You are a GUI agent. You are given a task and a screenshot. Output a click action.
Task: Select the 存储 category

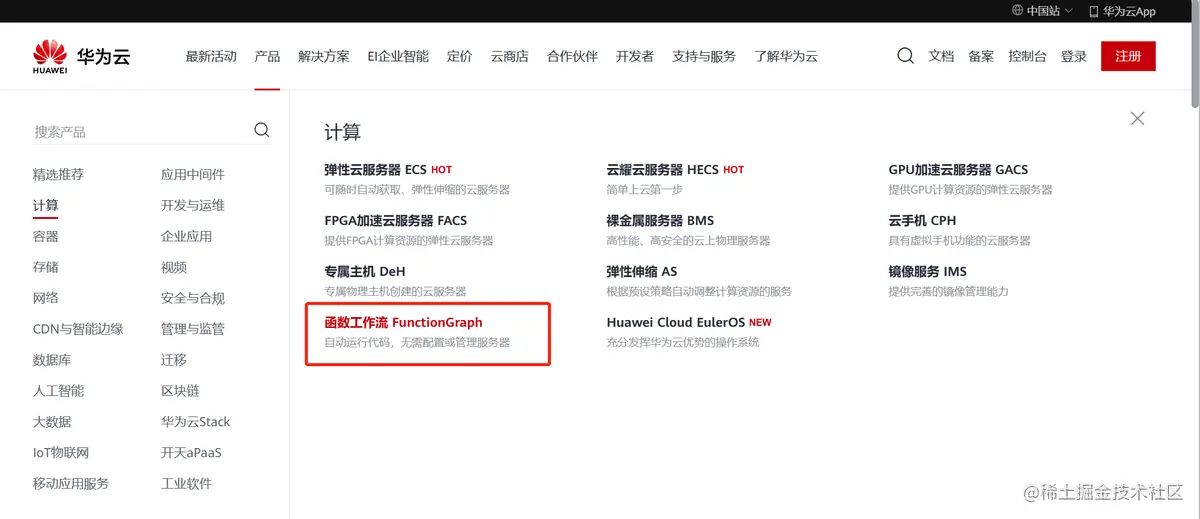[45, 267]
